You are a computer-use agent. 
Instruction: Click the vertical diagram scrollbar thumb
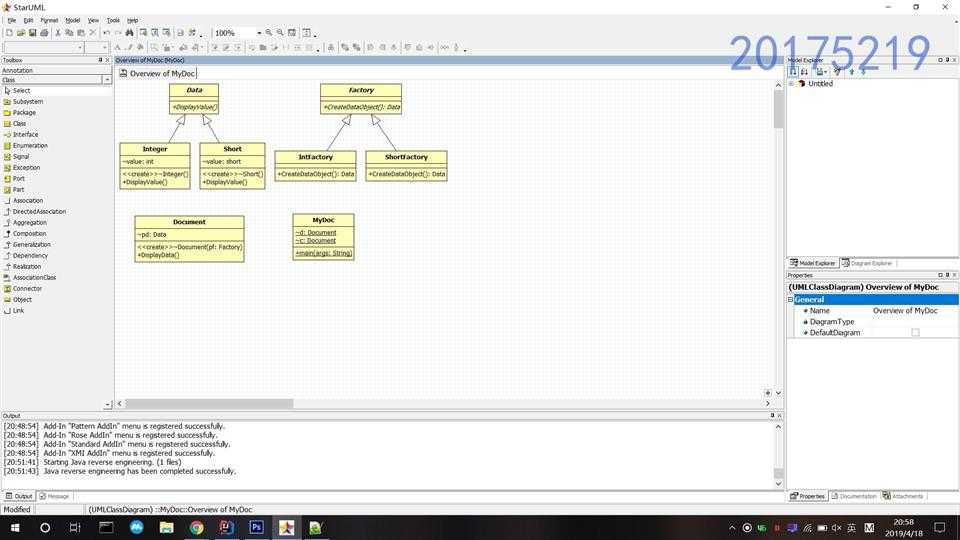[x=779, y=109]
